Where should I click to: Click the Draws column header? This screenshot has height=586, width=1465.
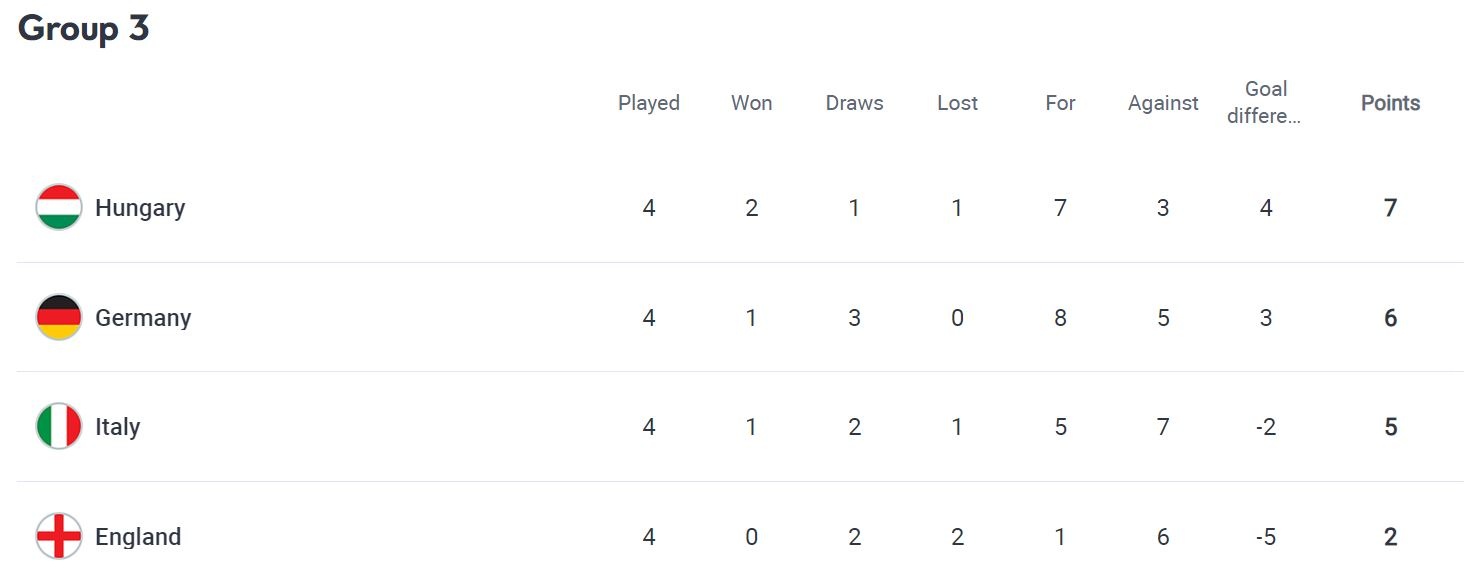pyautogui.click(x=855, y=103)
